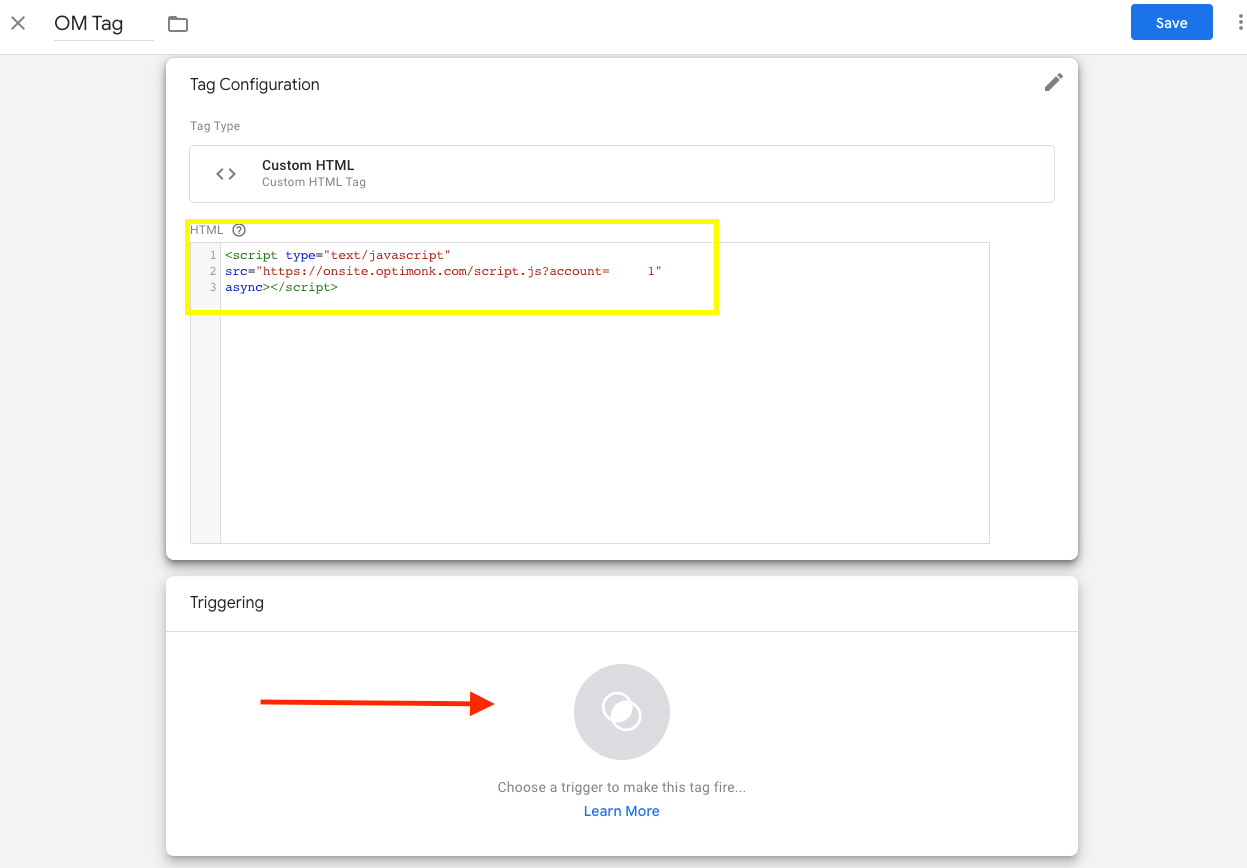Image resolution: width=1247 pixels, height=868 pixels.
Task: Click line number 2 in the editor gutter
Action: 213,272
